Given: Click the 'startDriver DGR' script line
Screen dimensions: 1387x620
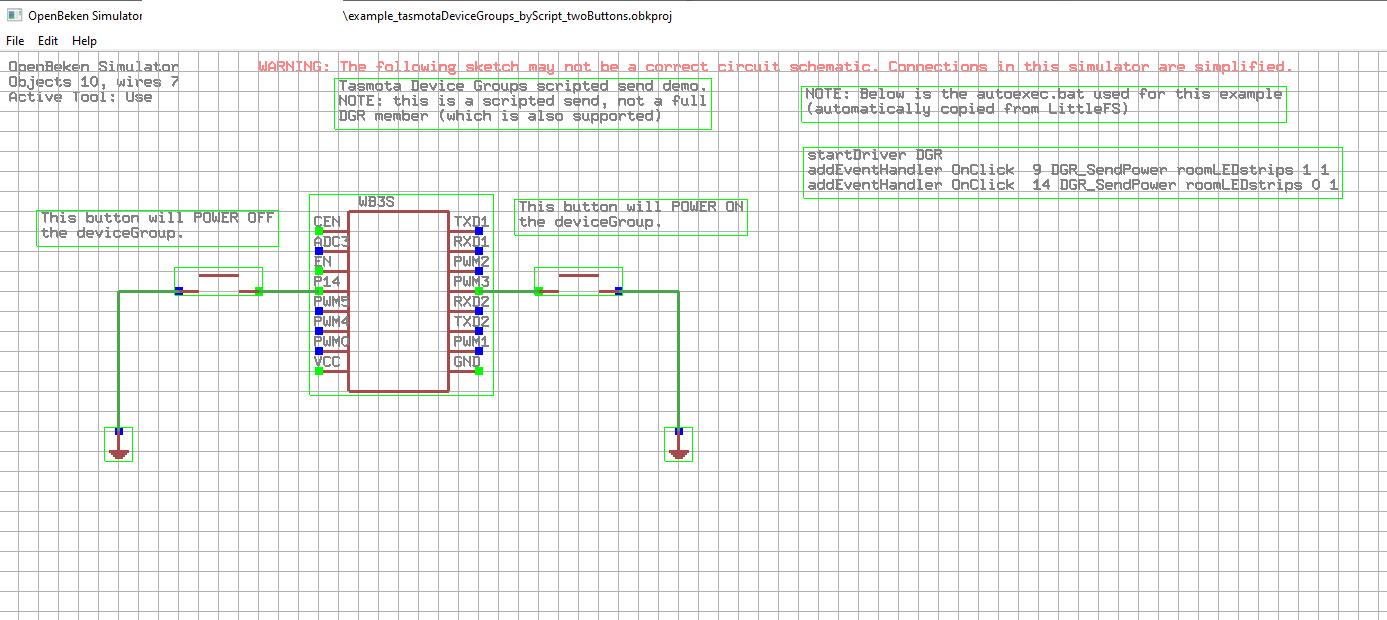Looking at the screenshot, I should 874,156.
